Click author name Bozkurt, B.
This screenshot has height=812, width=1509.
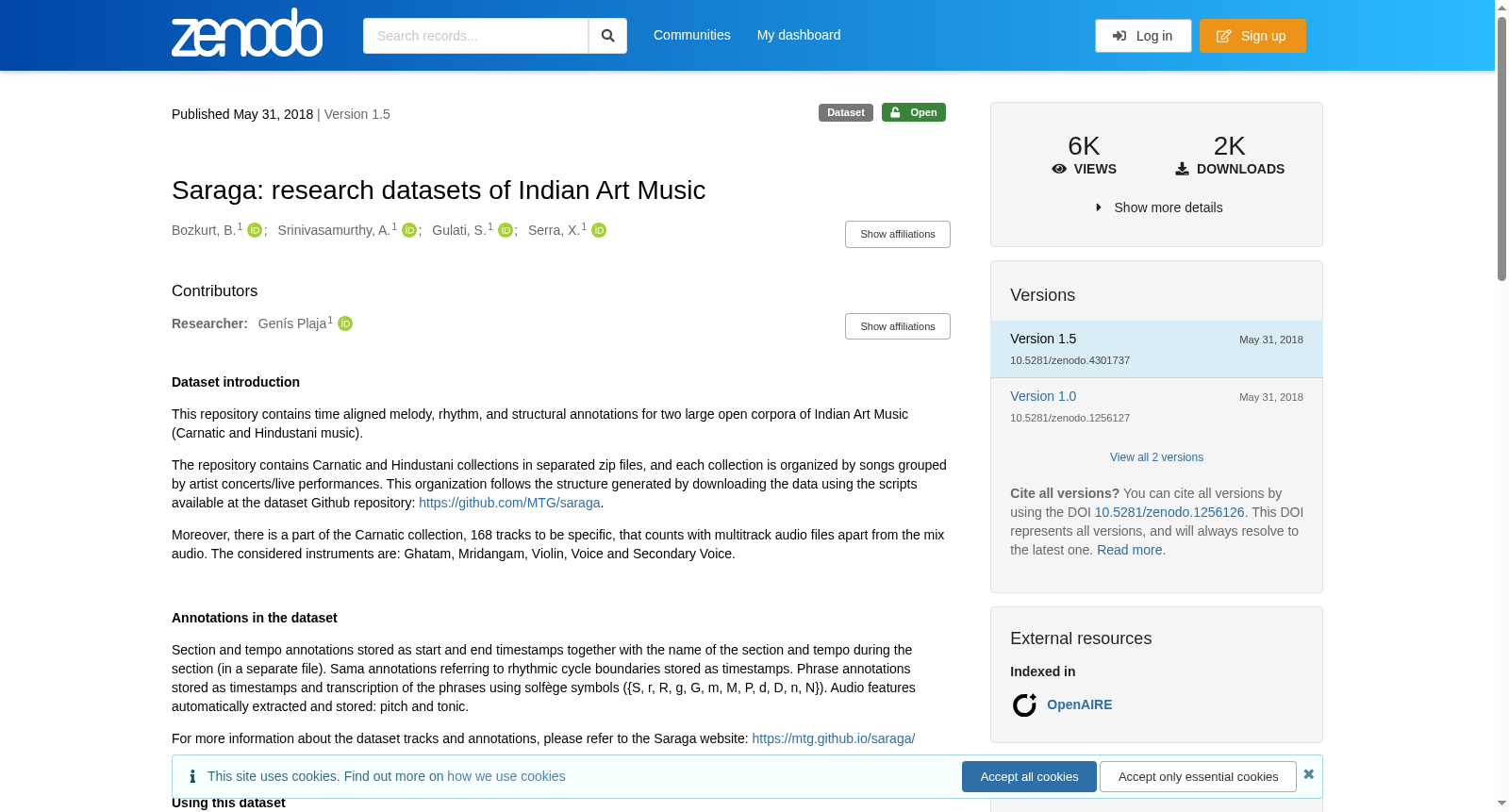tap(204, 230)
